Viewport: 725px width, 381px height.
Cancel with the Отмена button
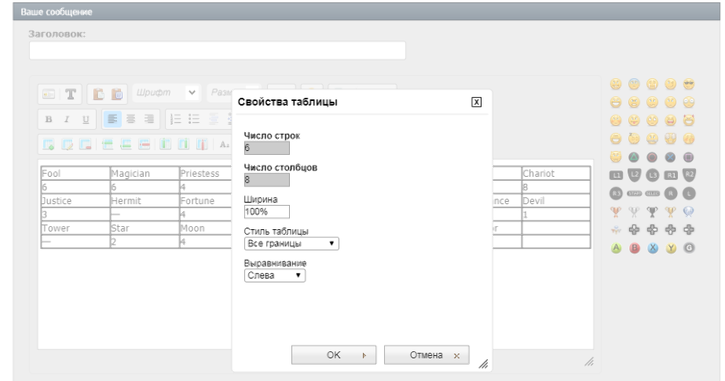[426, 355]
